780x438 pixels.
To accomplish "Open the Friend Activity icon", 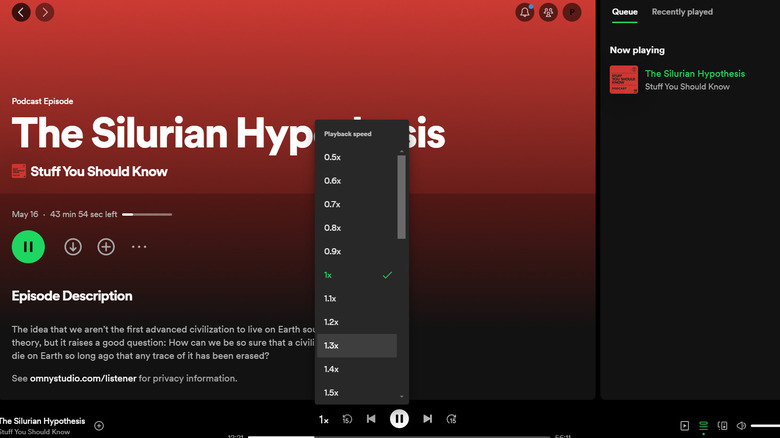I will click(549, 12).
